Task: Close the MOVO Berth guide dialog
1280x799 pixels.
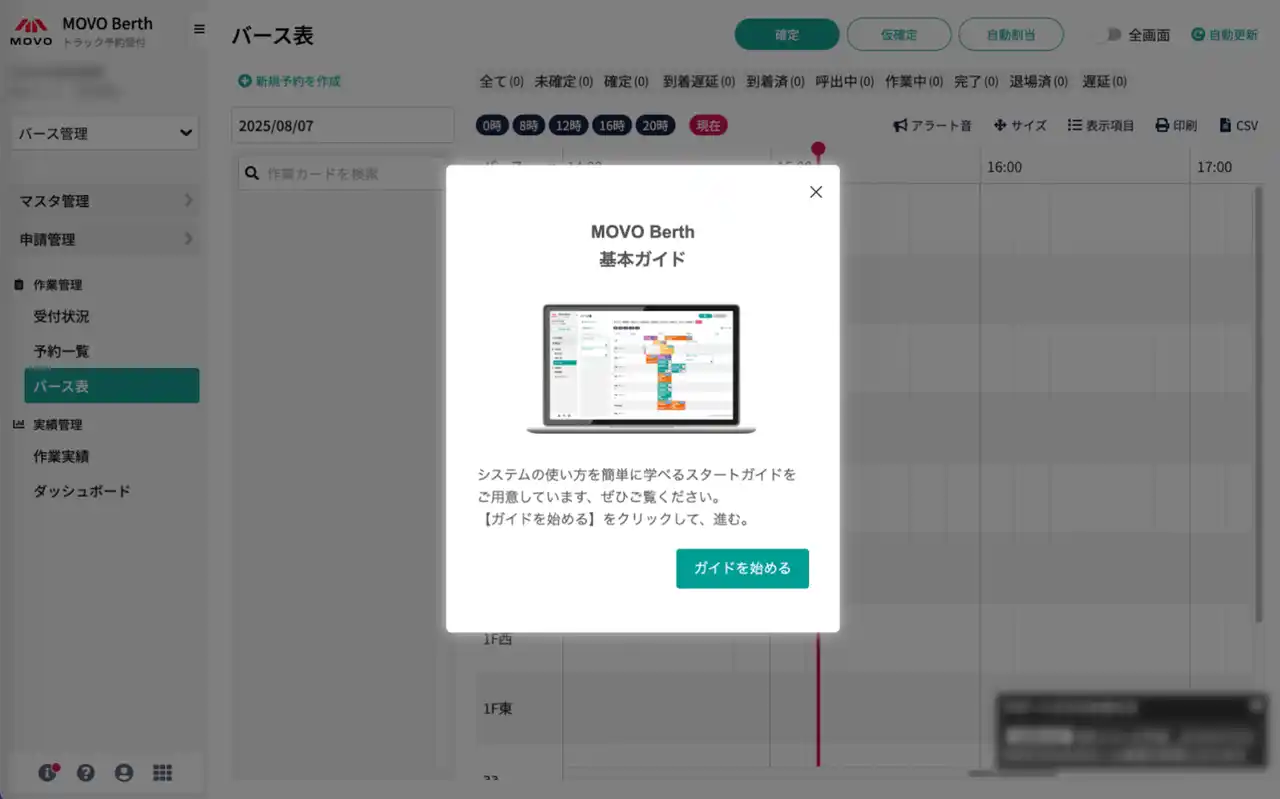Action: click(x=816, y=192)
